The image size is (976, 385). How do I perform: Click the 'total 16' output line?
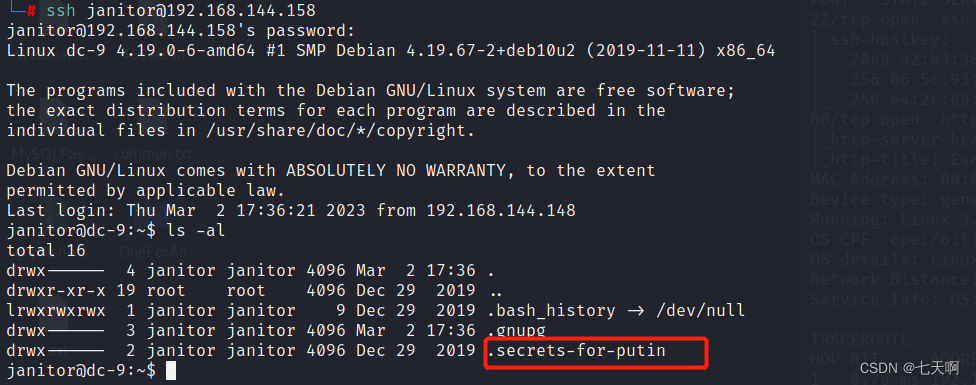pos(46,251)
